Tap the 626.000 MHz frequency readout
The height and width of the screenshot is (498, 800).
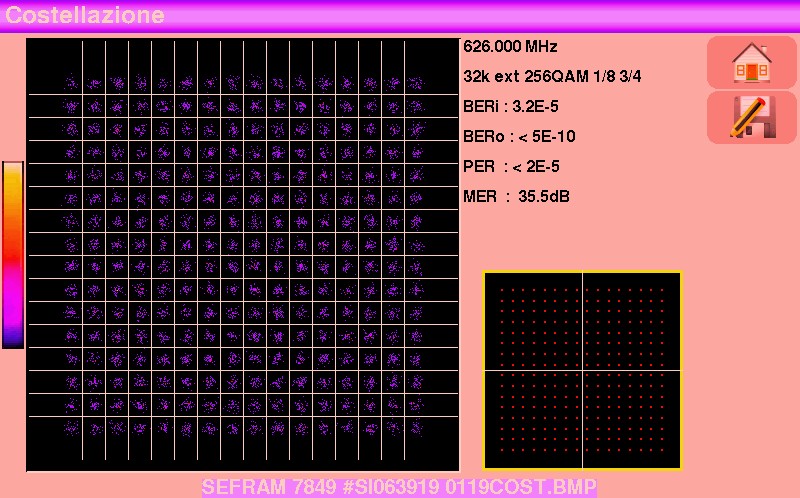510,47
